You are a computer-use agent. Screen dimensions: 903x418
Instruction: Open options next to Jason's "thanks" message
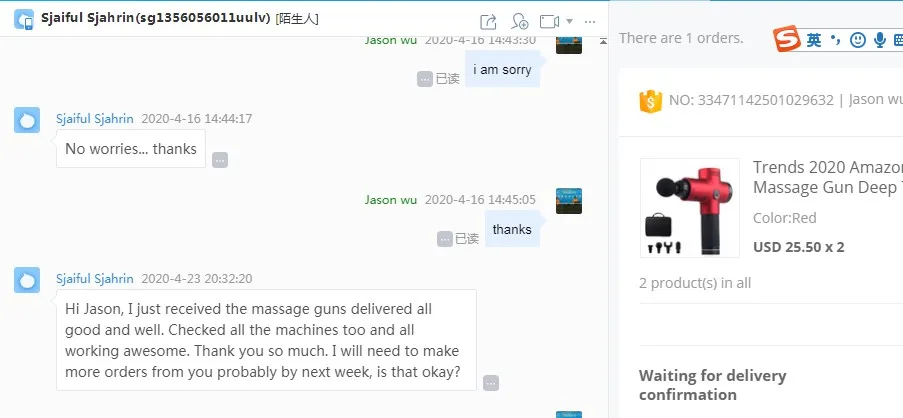(444, 238)
